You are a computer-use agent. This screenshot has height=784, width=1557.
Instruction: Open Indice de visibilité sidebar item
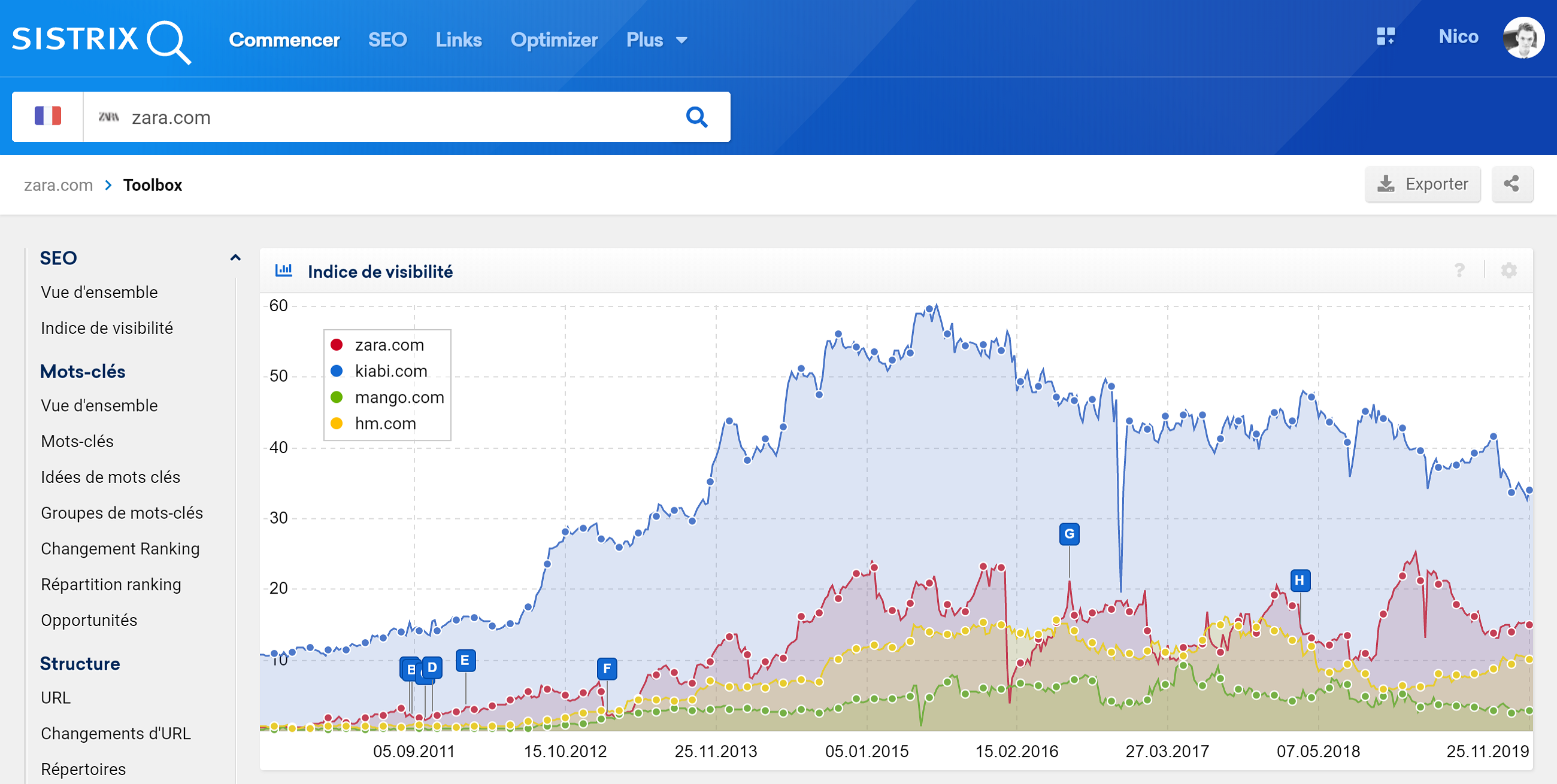[107, 328]
